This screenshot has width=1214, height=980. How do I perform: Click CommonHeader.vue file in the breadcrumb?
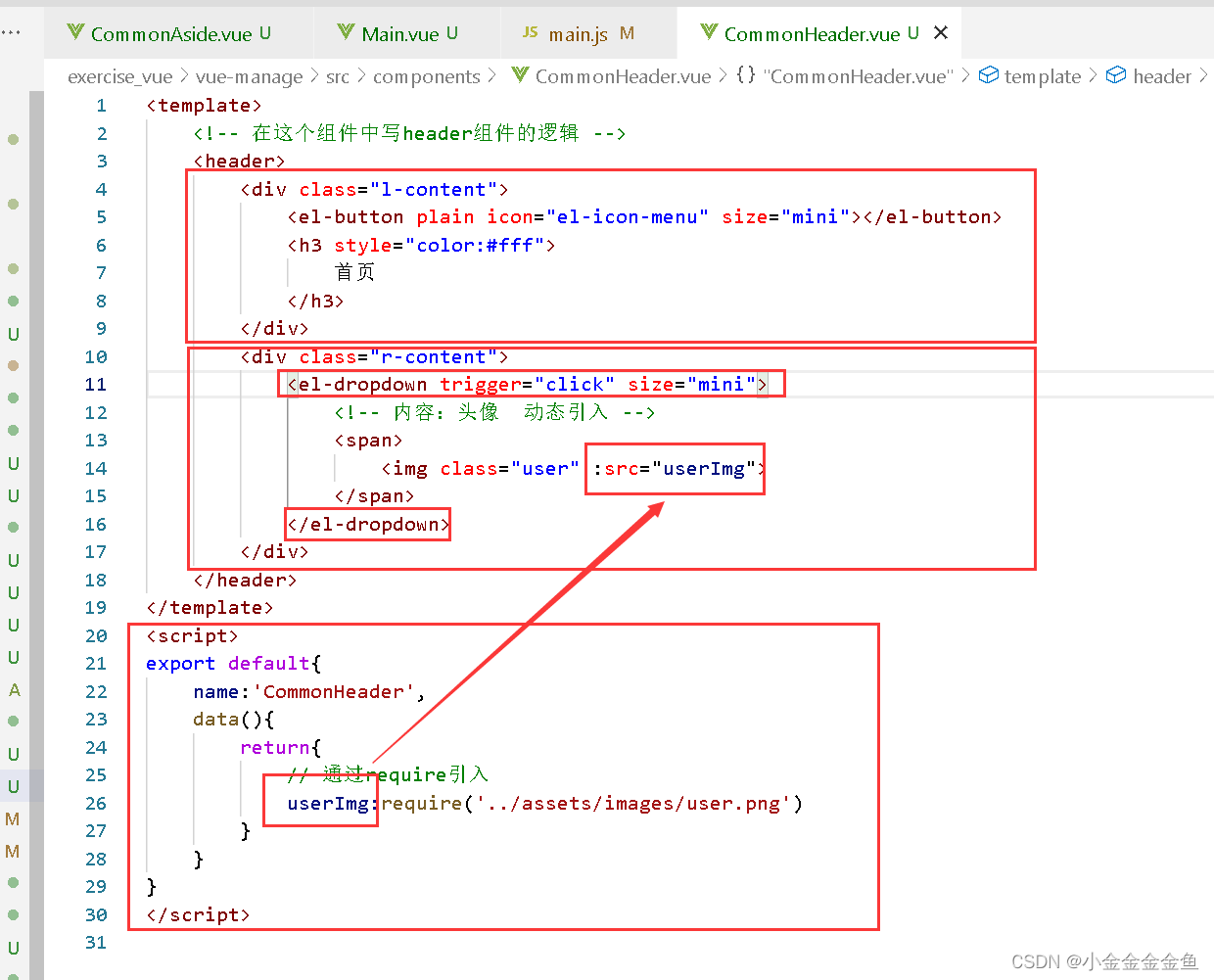(623, 76)
